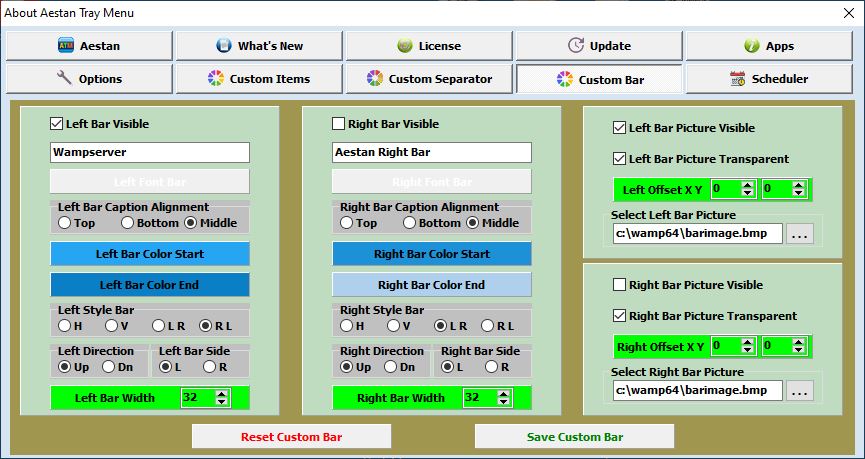This screenshot has width=865, height=459.
Task: Browse for the Left Bar Picture file
Action: [800, 234]
